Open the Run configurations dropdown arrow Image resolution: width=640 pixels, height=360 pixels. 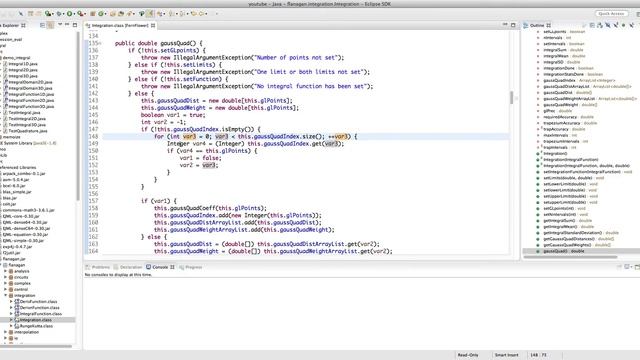pos(75,14)
